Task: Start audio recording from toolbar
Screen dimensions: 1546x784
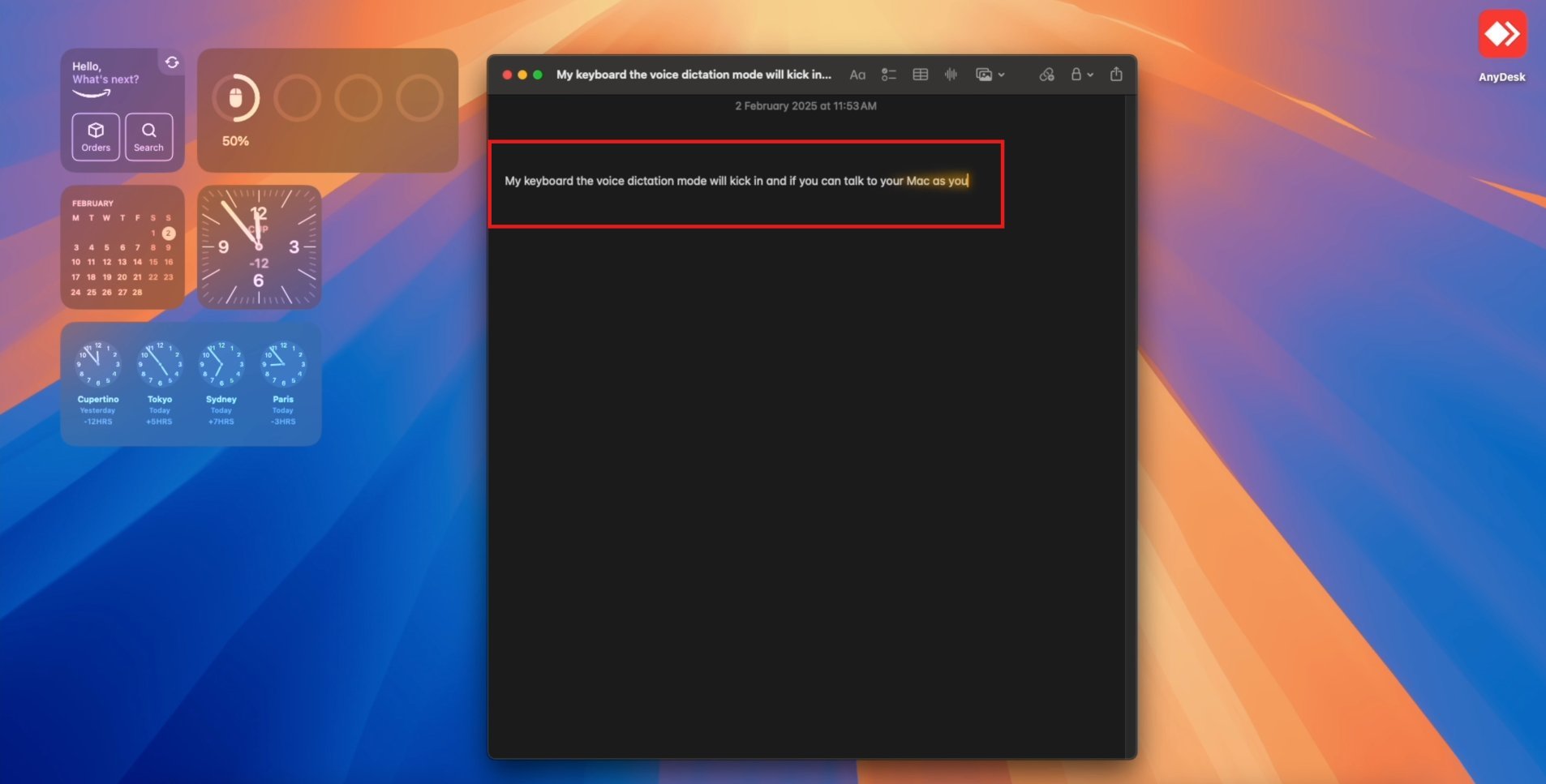Action: click(x=951, y=75)
